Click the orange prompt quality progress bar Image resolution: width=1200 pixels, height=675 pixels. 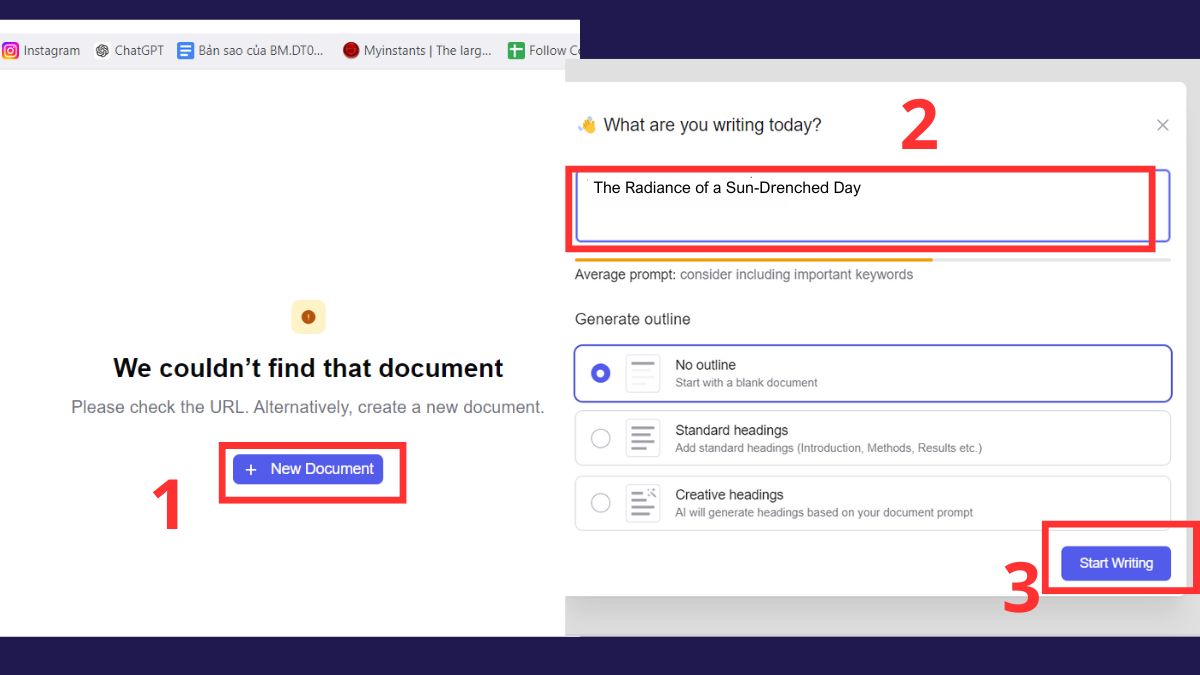[x=752, y=260]
